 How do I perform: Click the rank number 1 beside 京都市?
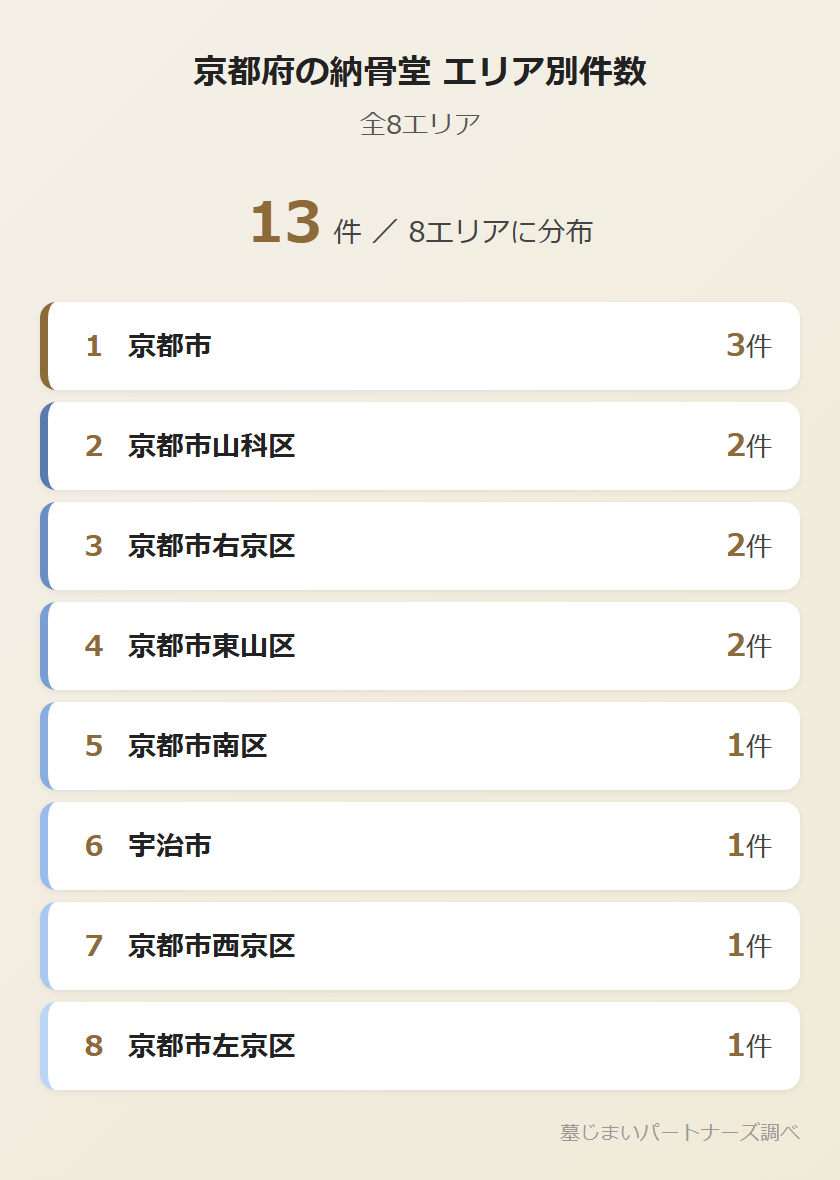(x=94, y=346)
